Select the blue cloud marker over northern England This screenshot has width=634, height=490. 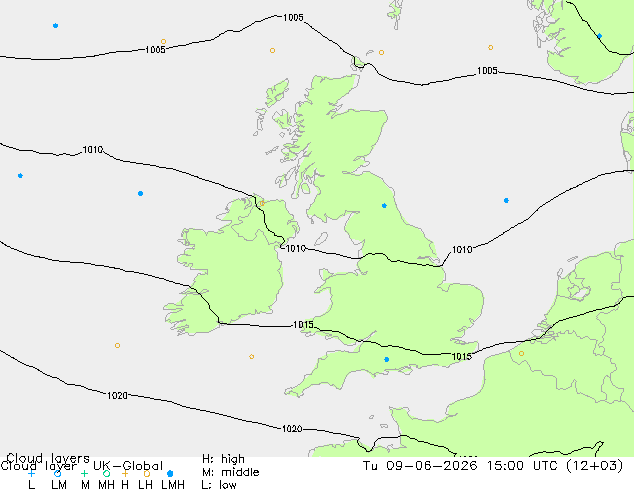click(384, 206)
